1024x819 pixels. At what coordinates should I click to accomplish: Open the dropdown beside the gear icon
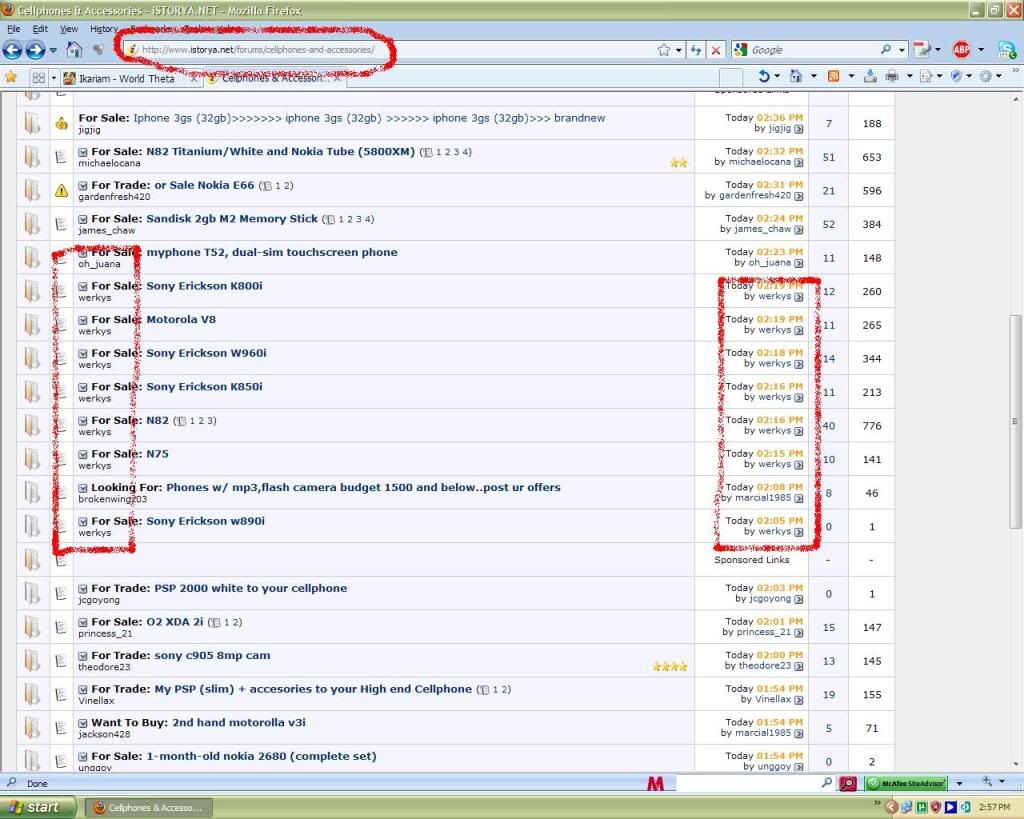(999, 76)
